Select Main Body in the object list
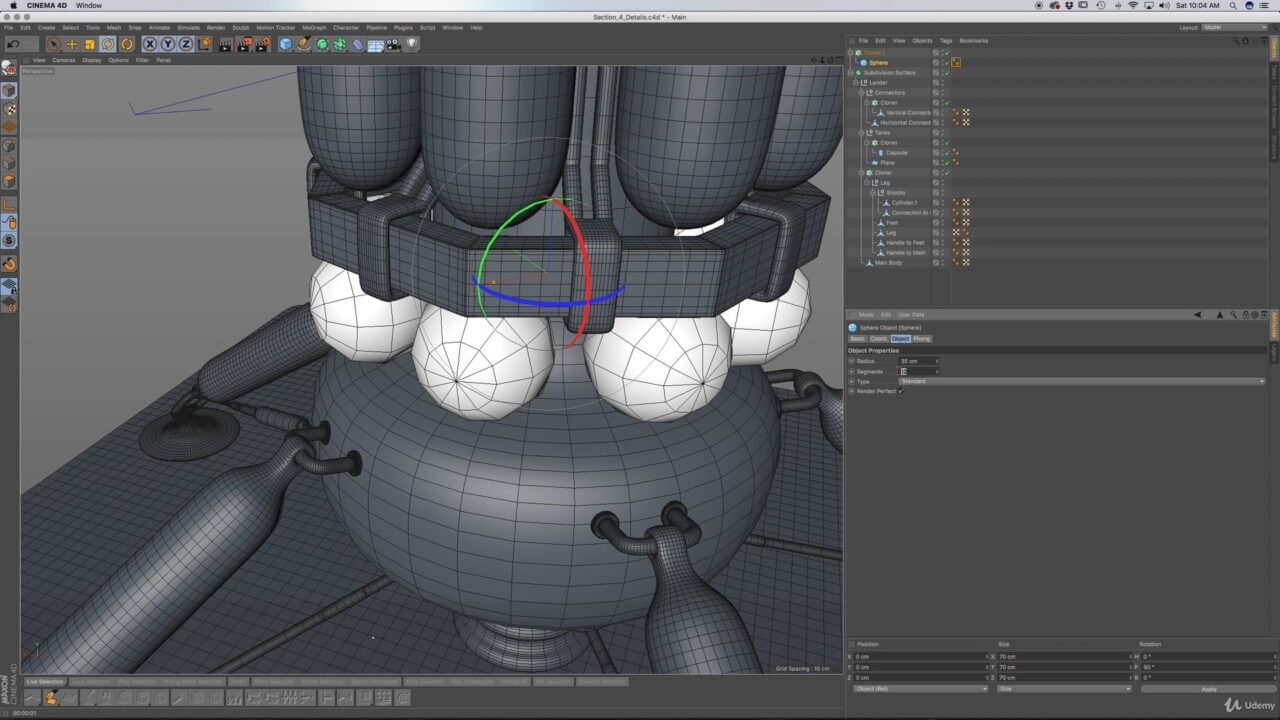 [x=888, y=263]
